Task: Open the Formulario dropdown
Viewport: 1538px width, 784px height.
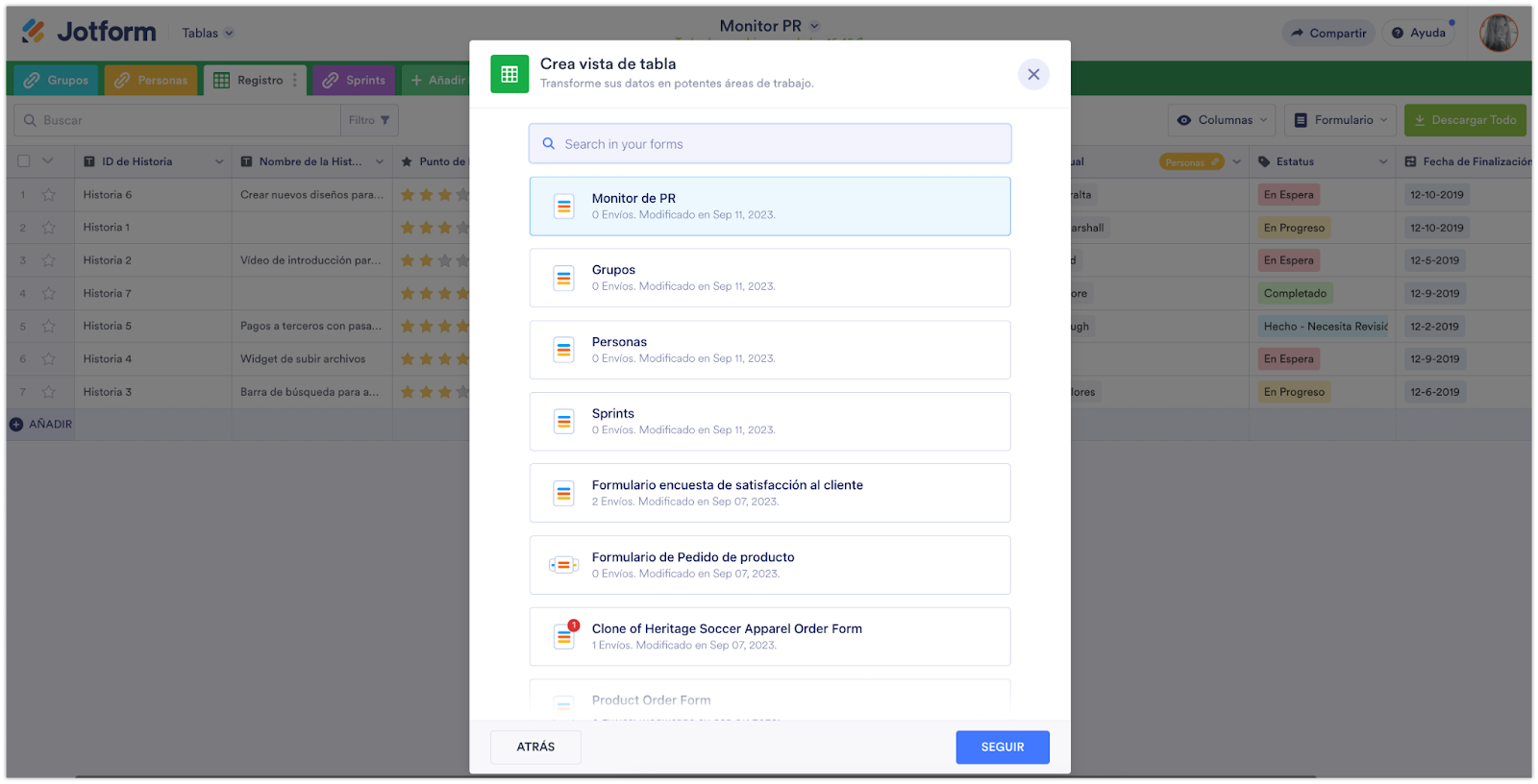Action: click(x=1341, y=120)
